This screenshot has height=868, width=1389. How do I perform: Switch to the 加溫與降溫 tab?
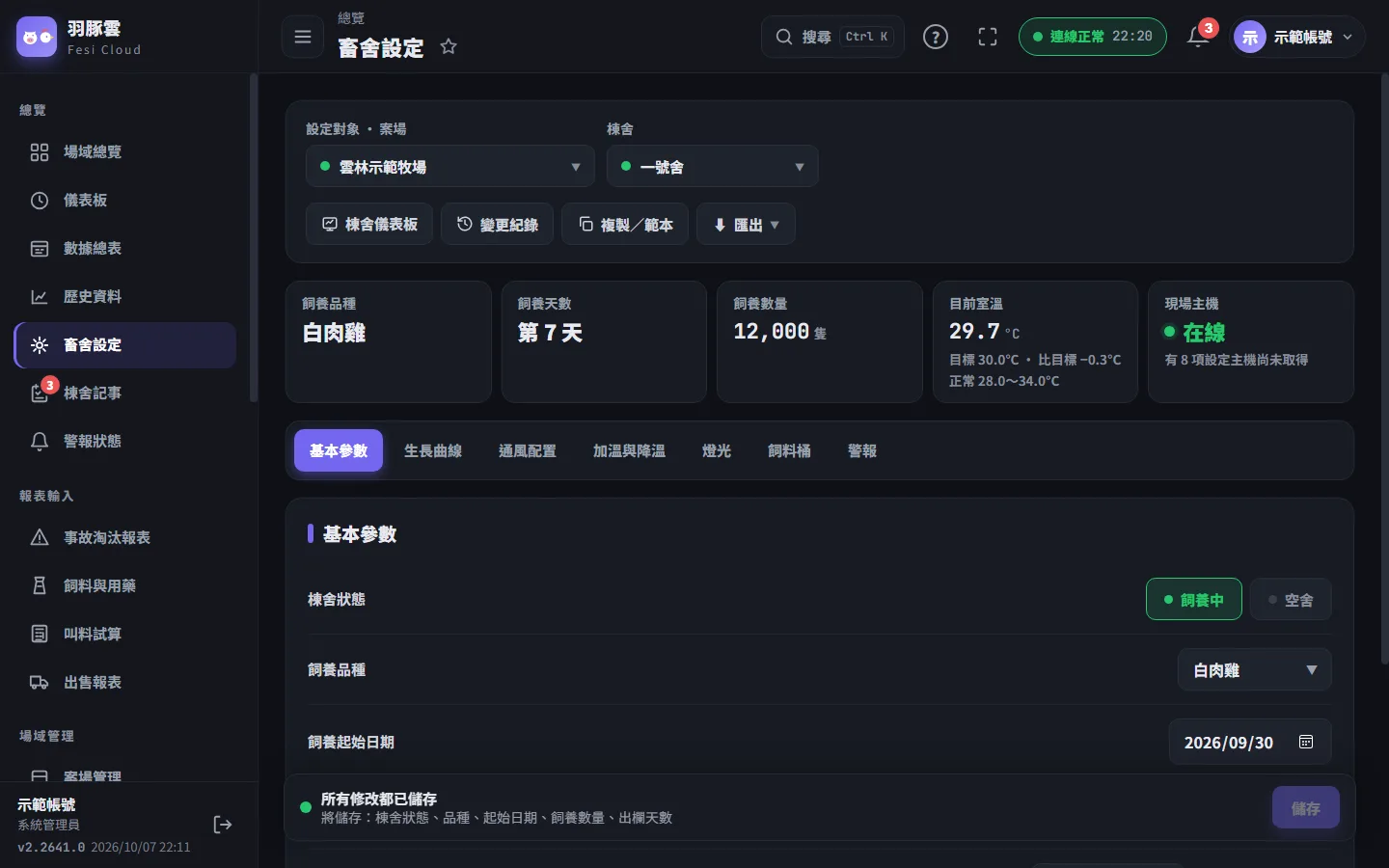629,451
